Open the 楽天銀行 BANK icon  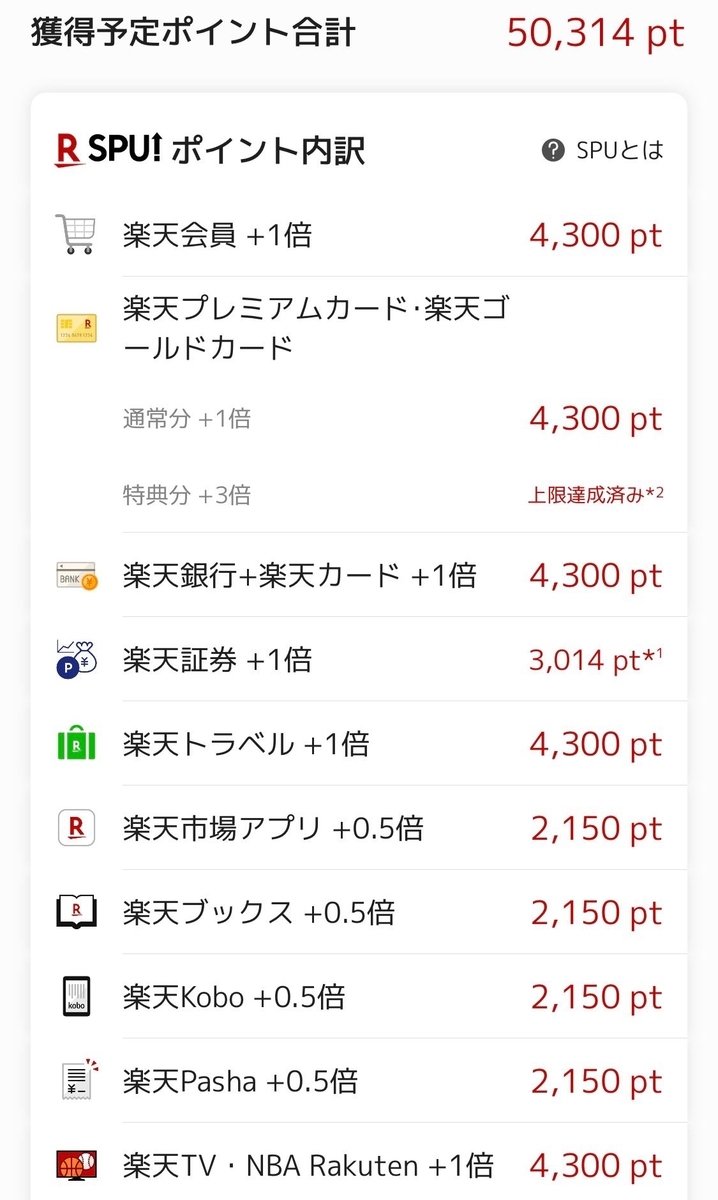75,575
